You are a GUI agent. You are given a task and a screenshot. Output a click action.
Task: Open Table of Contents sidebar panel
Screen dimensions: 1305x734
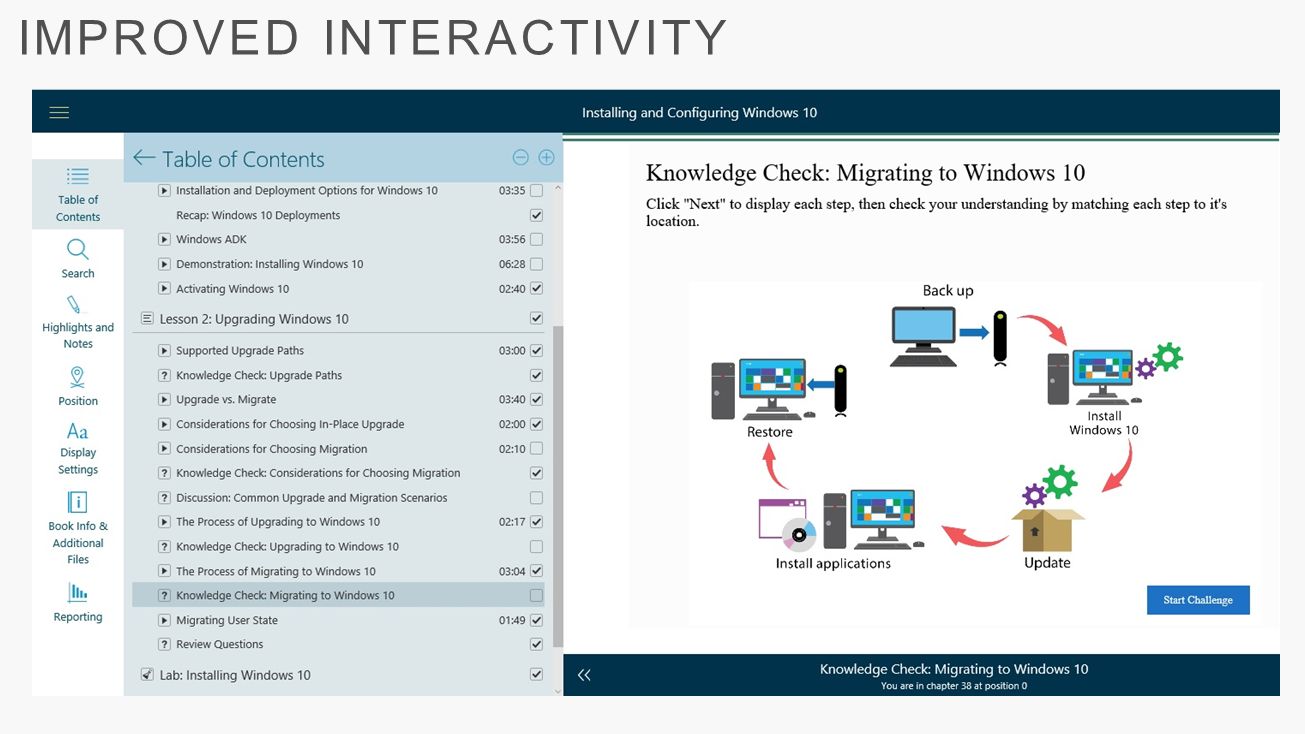[78, 196]
